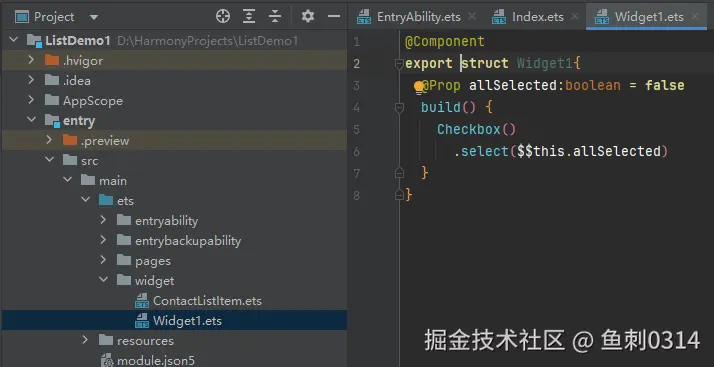Close the Index.ets tab
The height and width of the screenshot is (367, 714).
point(575,16)
